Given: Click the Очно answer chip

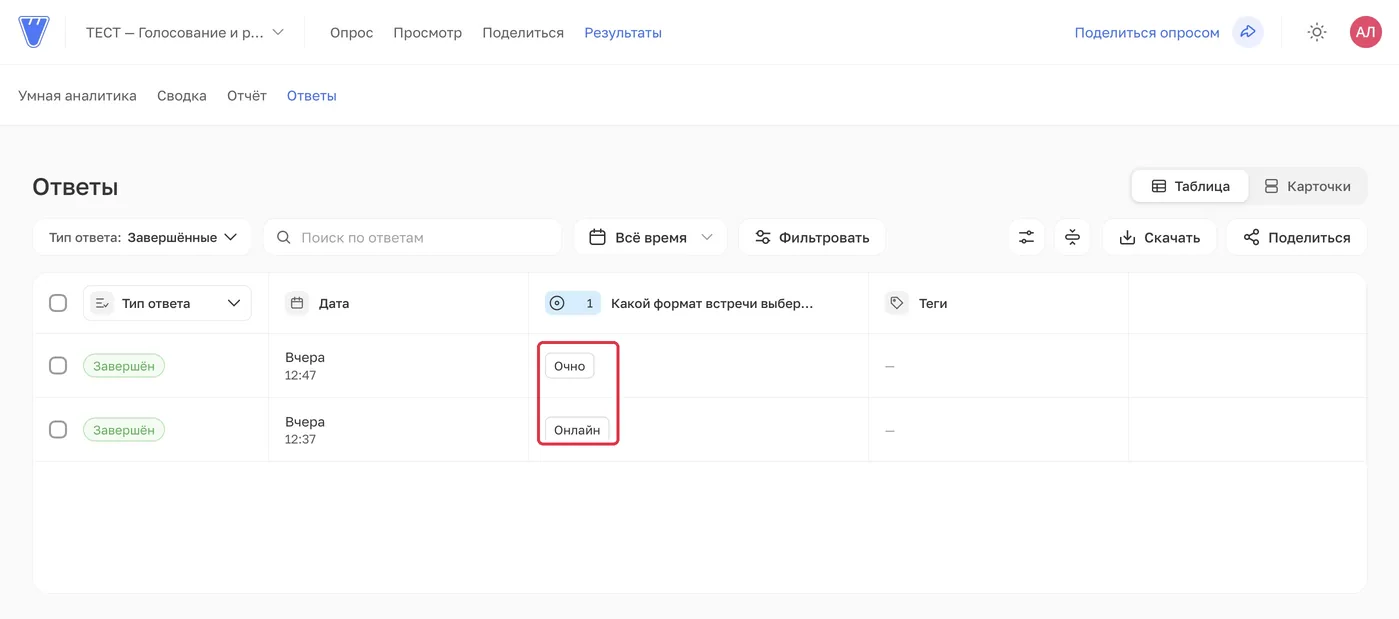Looking at the screenshot, I should click(x=570, y=366).
